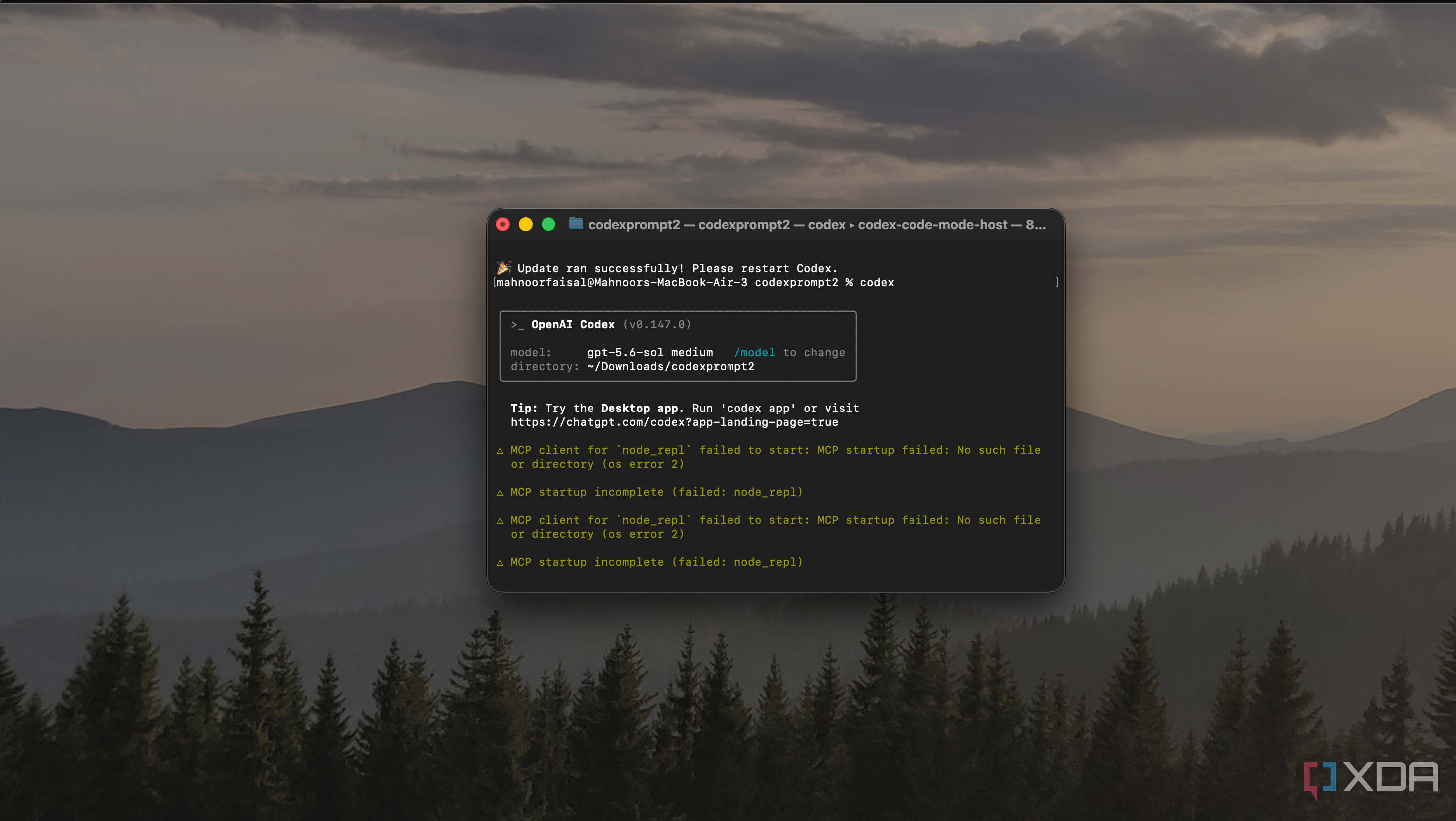Click warning triangle on first node_repl failed message
1456x821 pixels.
click(500, 450)
